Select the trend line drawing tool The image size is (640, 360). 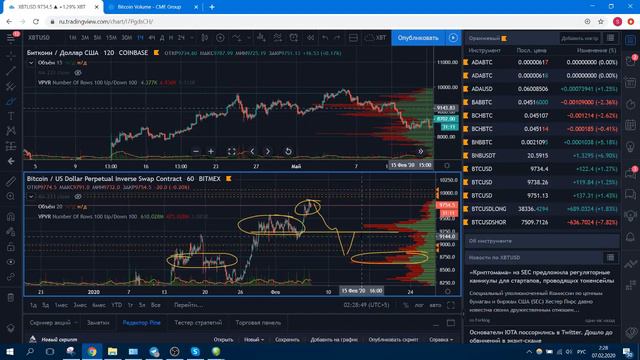click(x=11, y=70)
